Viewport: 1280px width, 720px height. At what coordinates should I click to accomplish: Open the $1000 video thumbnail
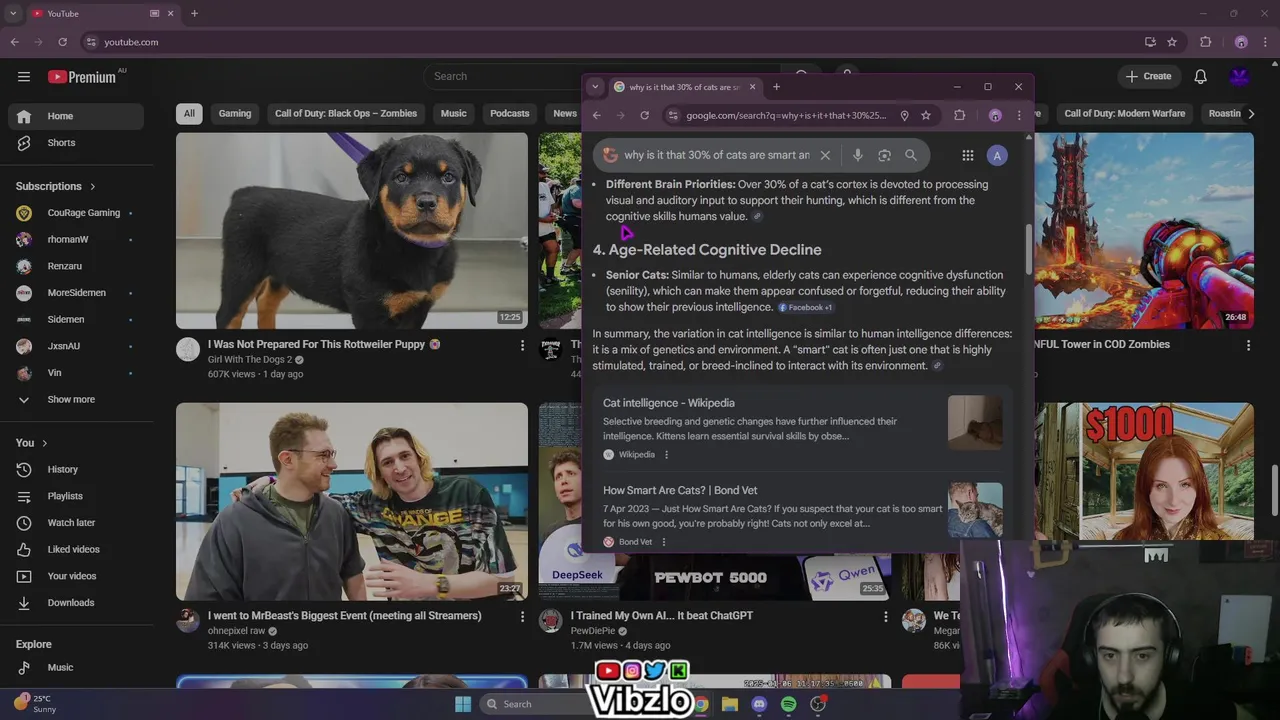[1144, 471]
